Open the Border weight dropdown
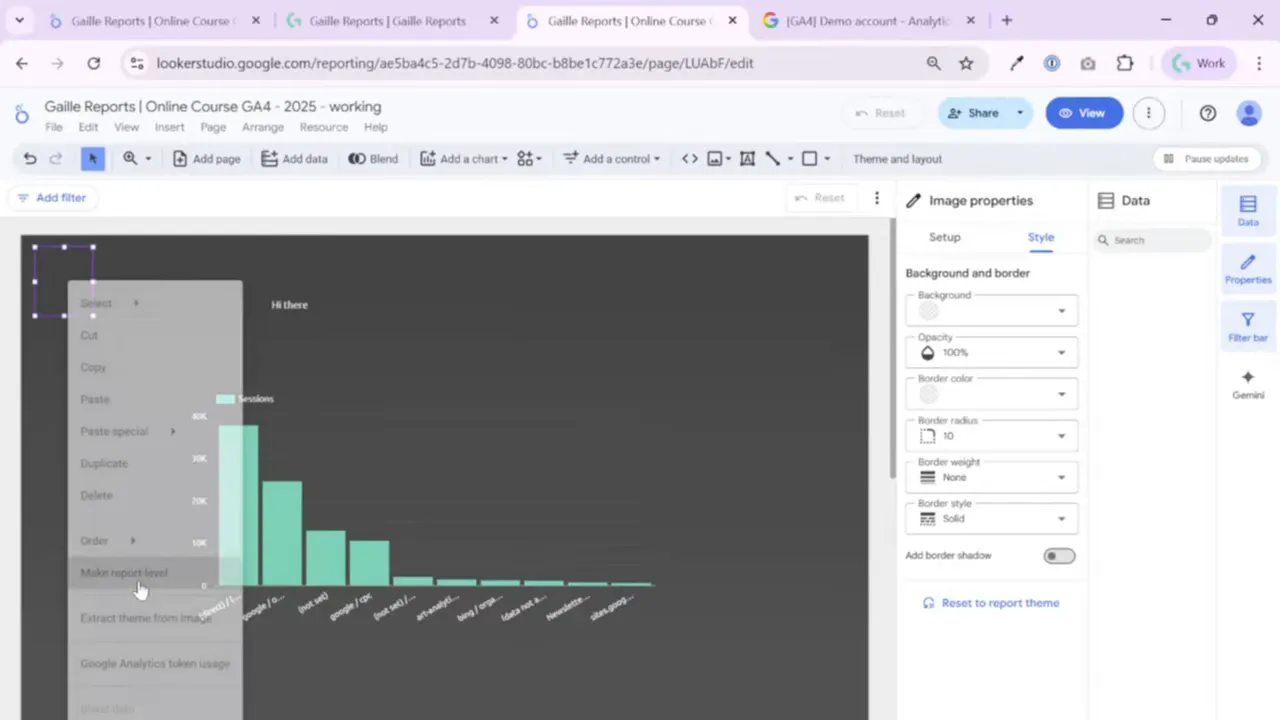Image resolution: width=1280 pixels, height=720 pixels. (x=990, y=477)
